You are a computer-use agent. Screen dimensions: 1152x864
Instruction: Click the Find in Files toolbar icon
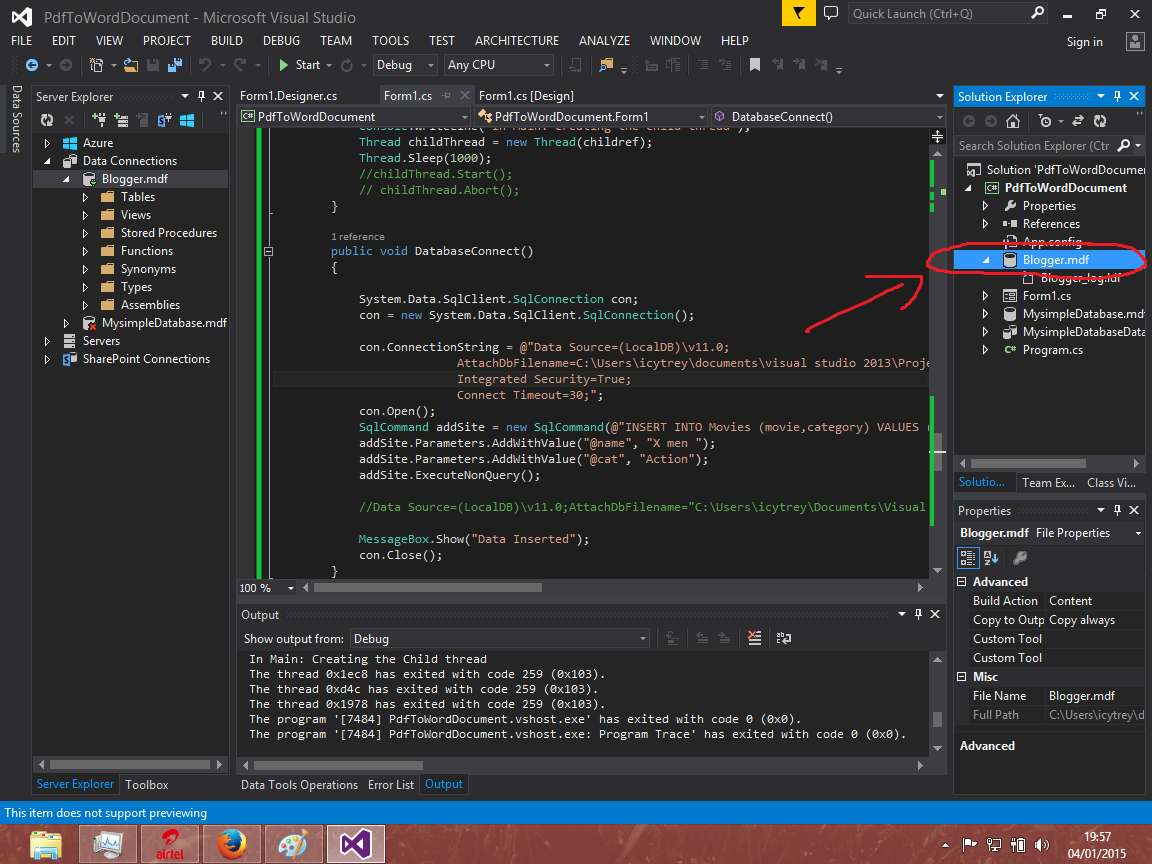(606, 65)
